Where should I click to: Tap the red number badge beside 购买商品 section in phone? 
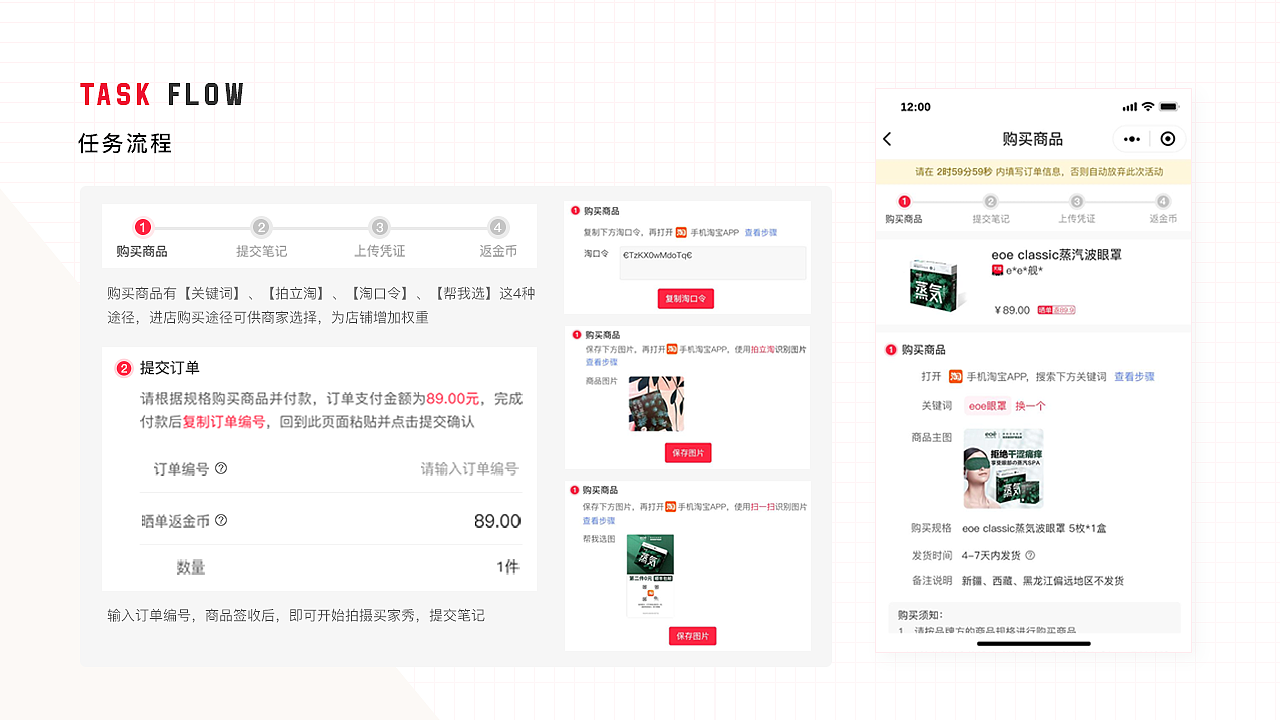pos(891,350)
